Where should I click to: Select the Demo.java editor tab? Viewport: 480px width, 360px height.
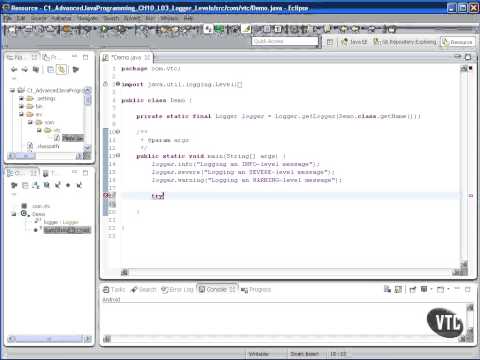pyautogui.click(x=126, y=58)
